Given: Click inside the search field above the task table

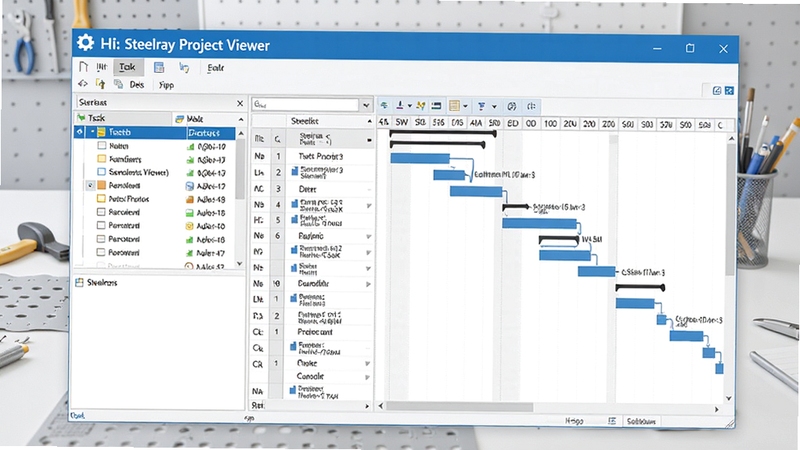Looking at the screenshot, I should tap(305, 105).
